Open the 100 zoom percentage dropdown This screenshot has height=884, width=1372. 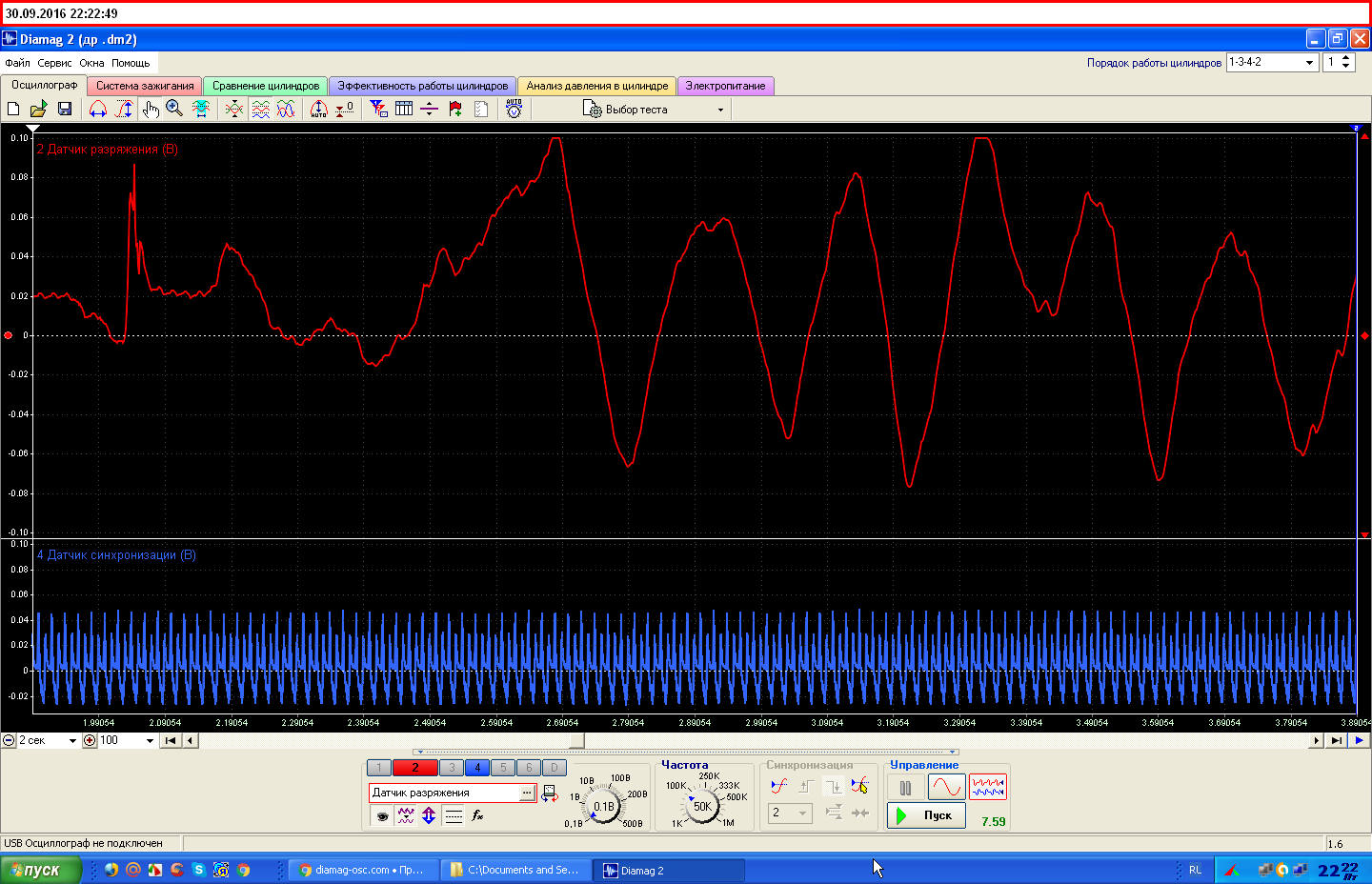coord(150,740)
